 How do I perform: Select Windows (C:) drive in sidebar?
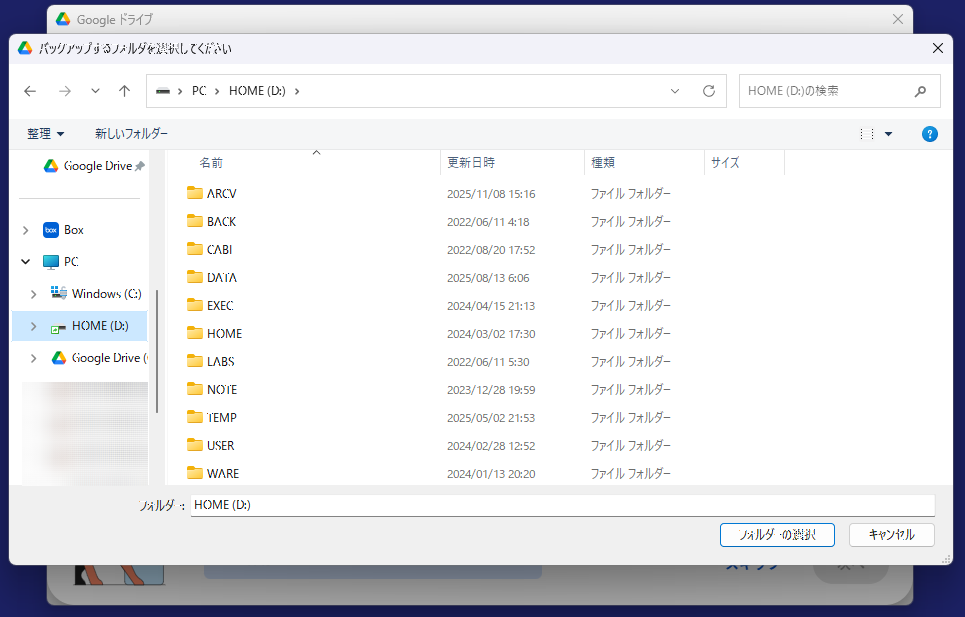point(106,294)
